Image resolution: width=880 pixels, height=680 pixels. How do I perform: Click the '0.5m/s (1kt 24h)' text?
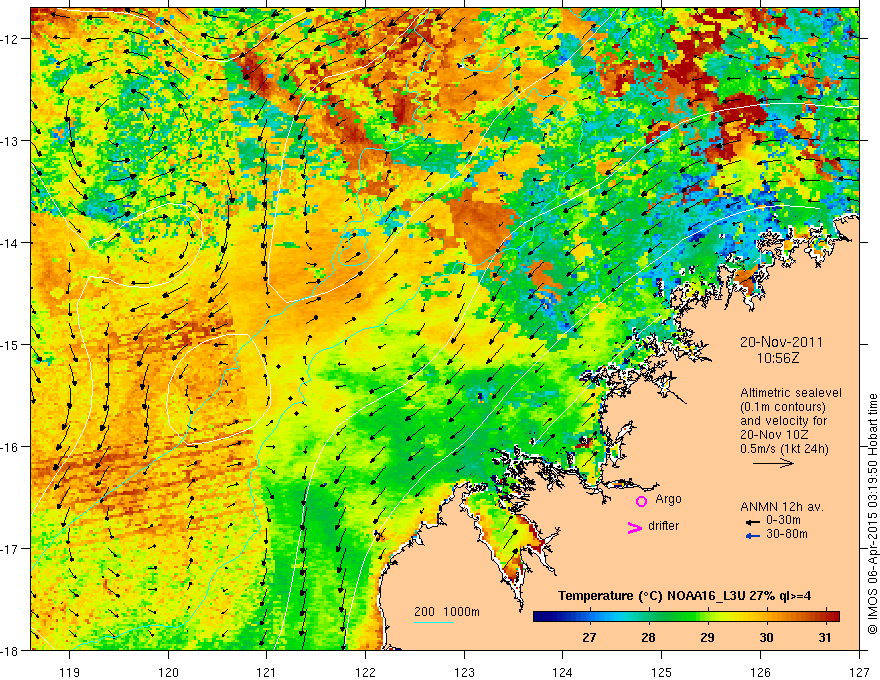[x=784, y=449]
